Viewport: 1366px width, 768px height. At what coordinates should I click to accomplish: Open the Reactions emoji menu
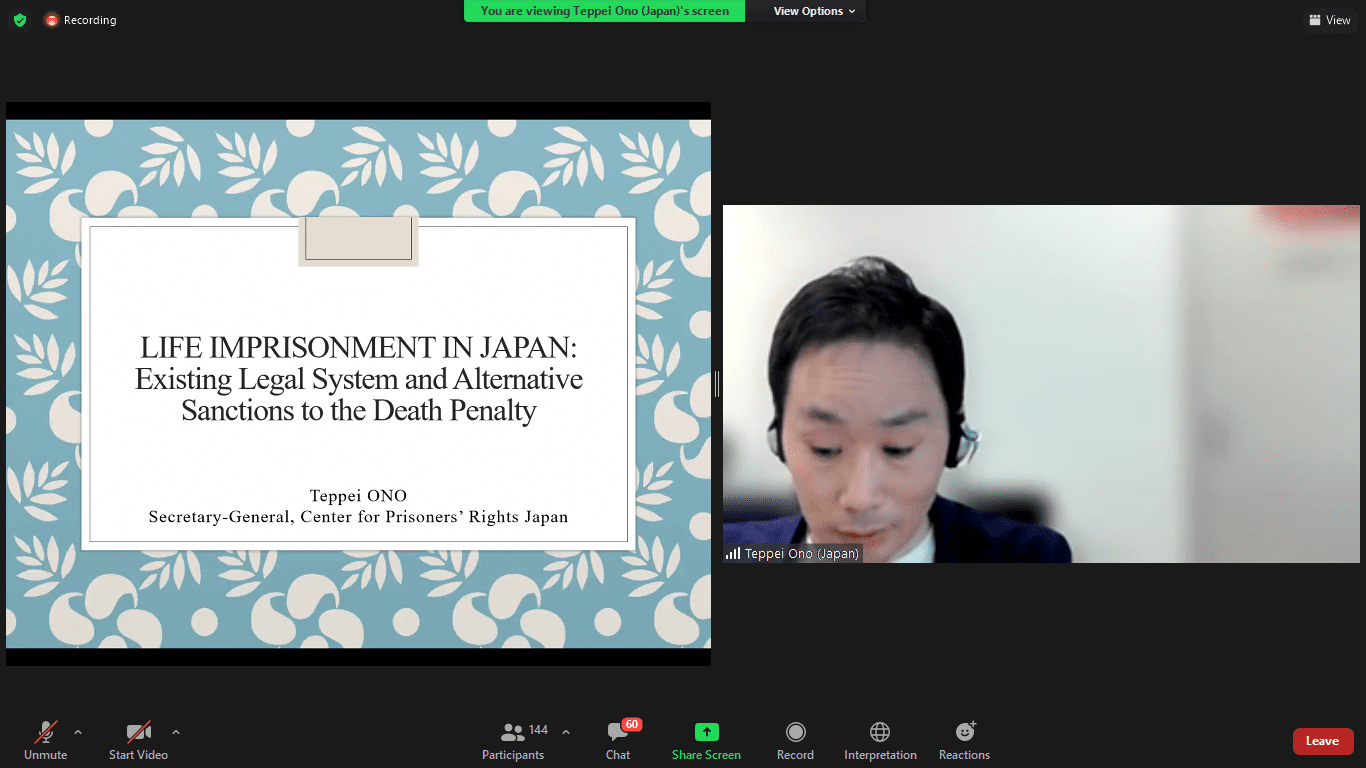tap(964, 741)
